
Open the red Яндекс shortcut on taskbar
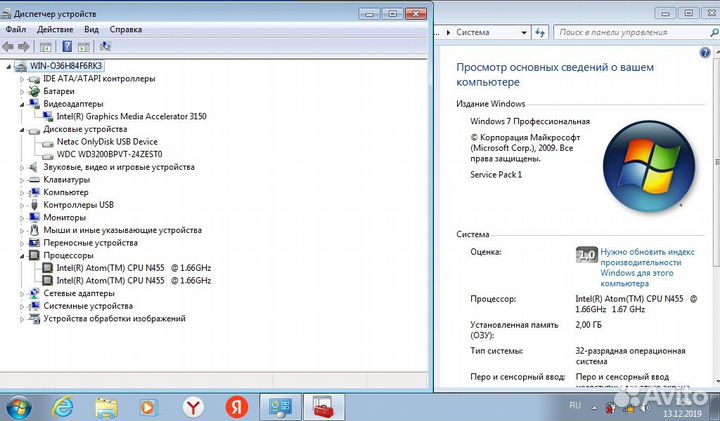pyautogui.click(x=237, y=407)
